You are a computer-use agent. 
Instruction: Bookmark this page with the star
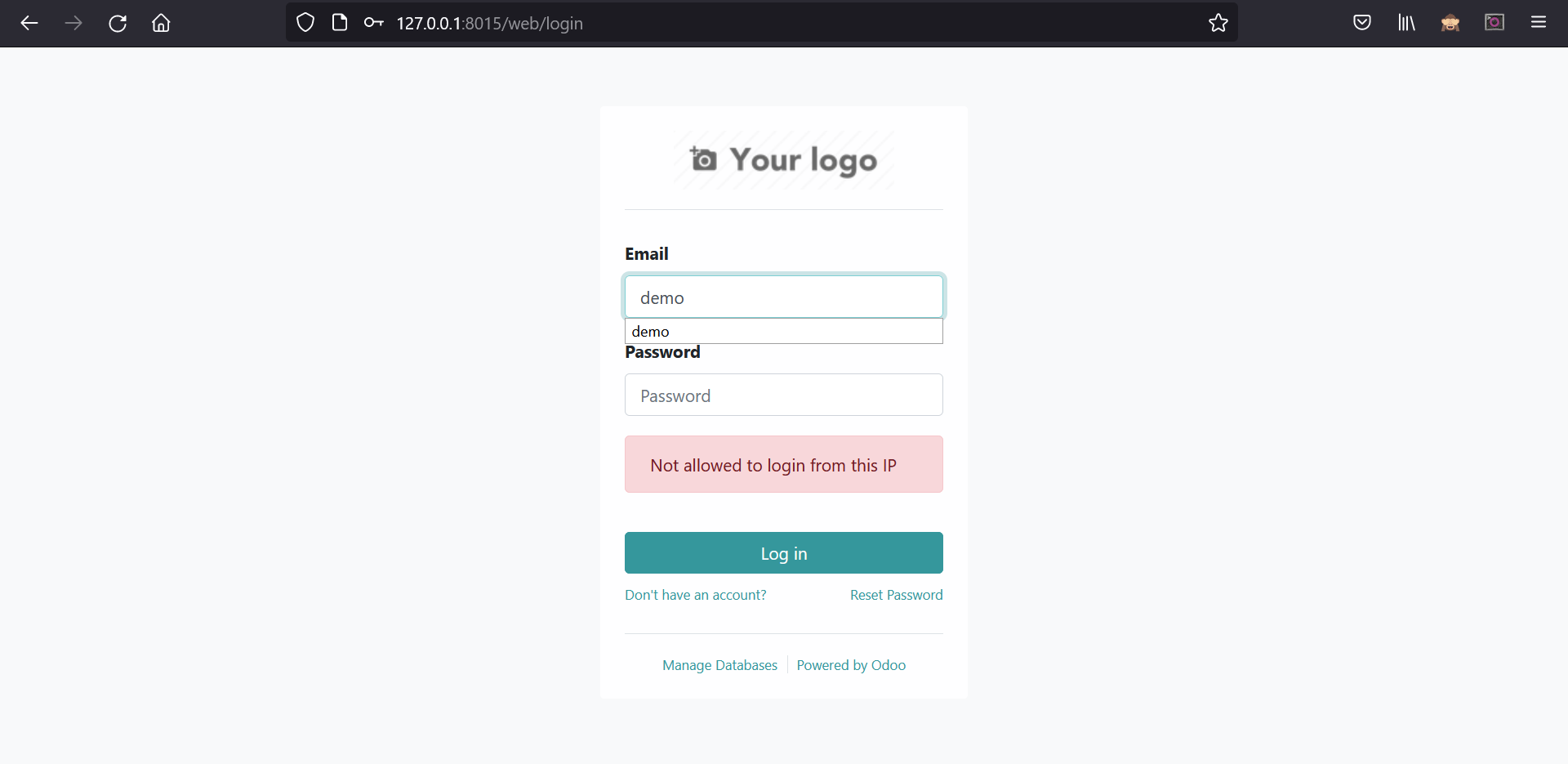pos(1218,23)
